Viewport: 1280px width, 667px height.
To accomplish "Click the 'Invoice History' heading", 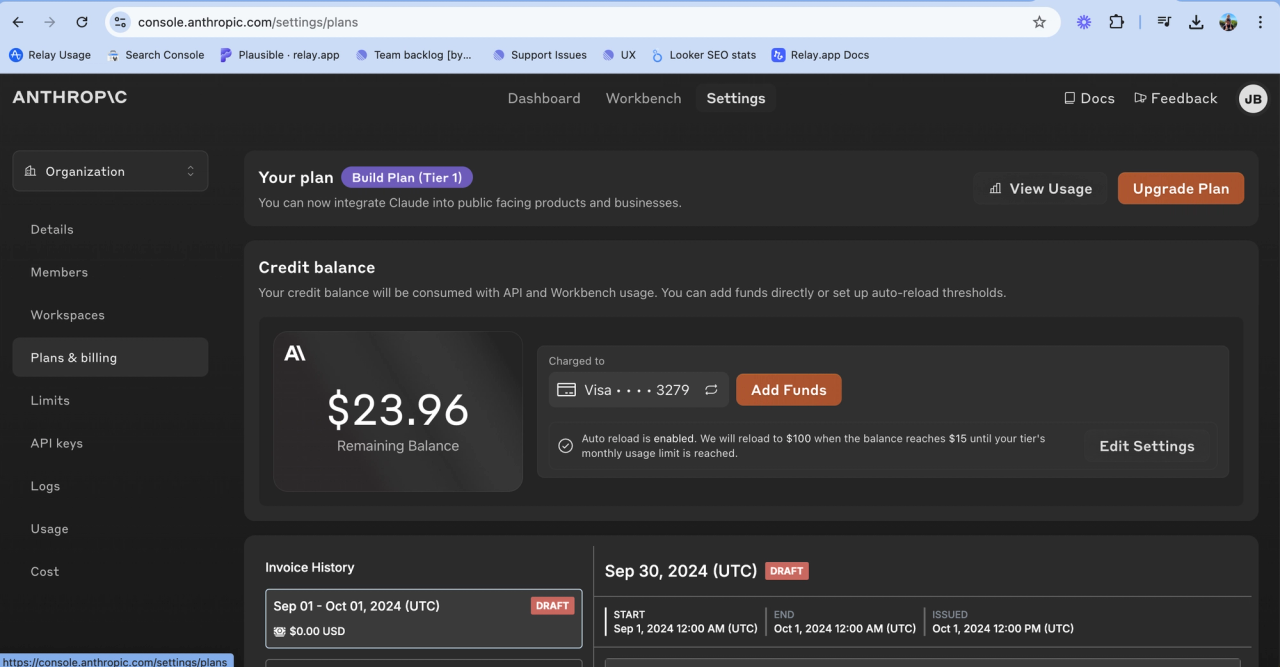I will 310,567.
